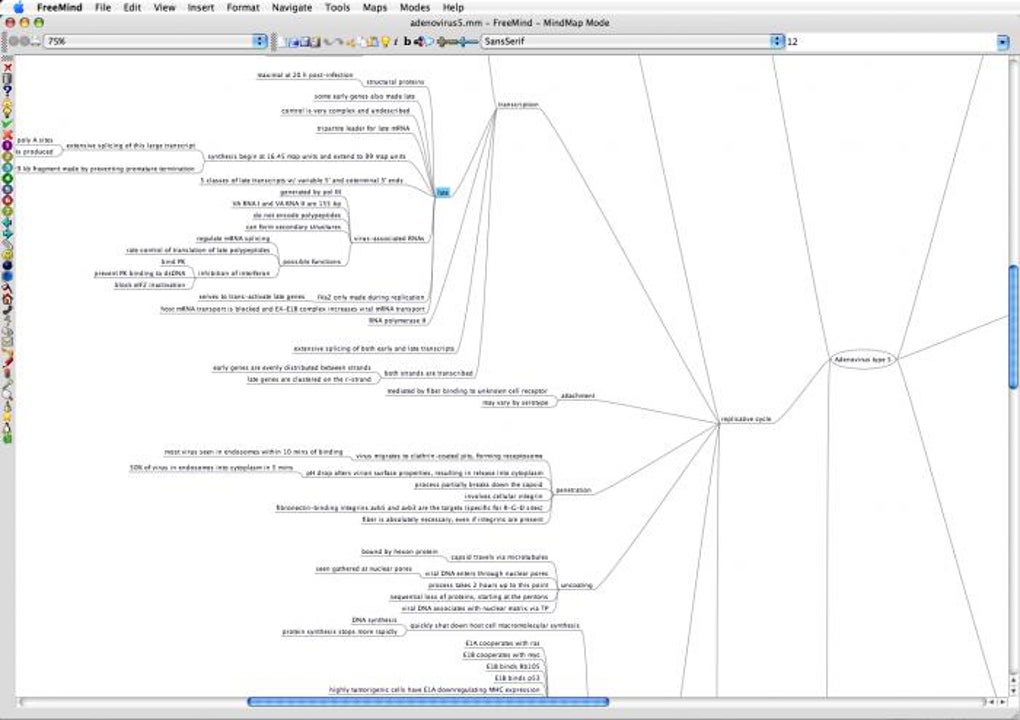Toggle bold with the b button
This screenshot has width=1020, height=720.
[x=407, y=42]
